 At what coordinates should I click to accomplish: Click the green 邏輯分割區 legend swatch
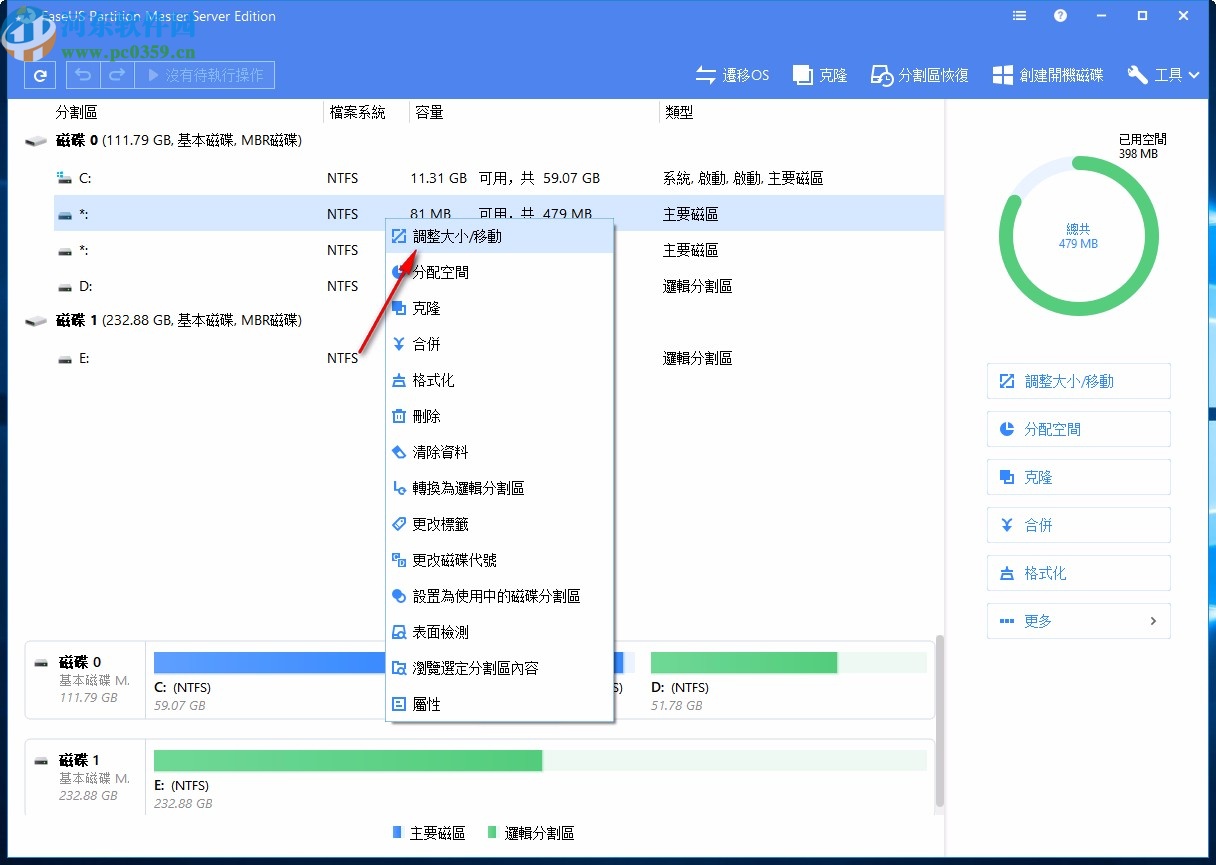click(x=491, y=832)
